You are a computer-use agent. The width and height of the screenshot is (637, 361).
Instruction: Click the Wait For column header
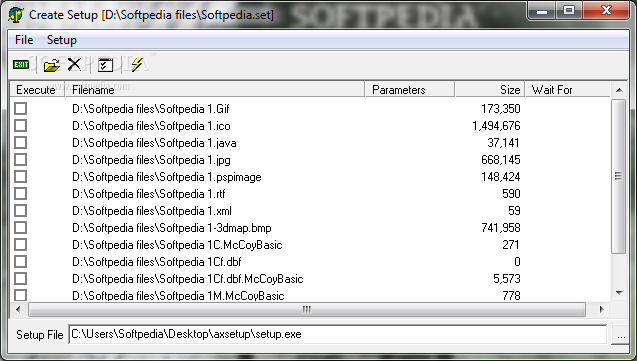pyautogui.click(x=568, y=89)
